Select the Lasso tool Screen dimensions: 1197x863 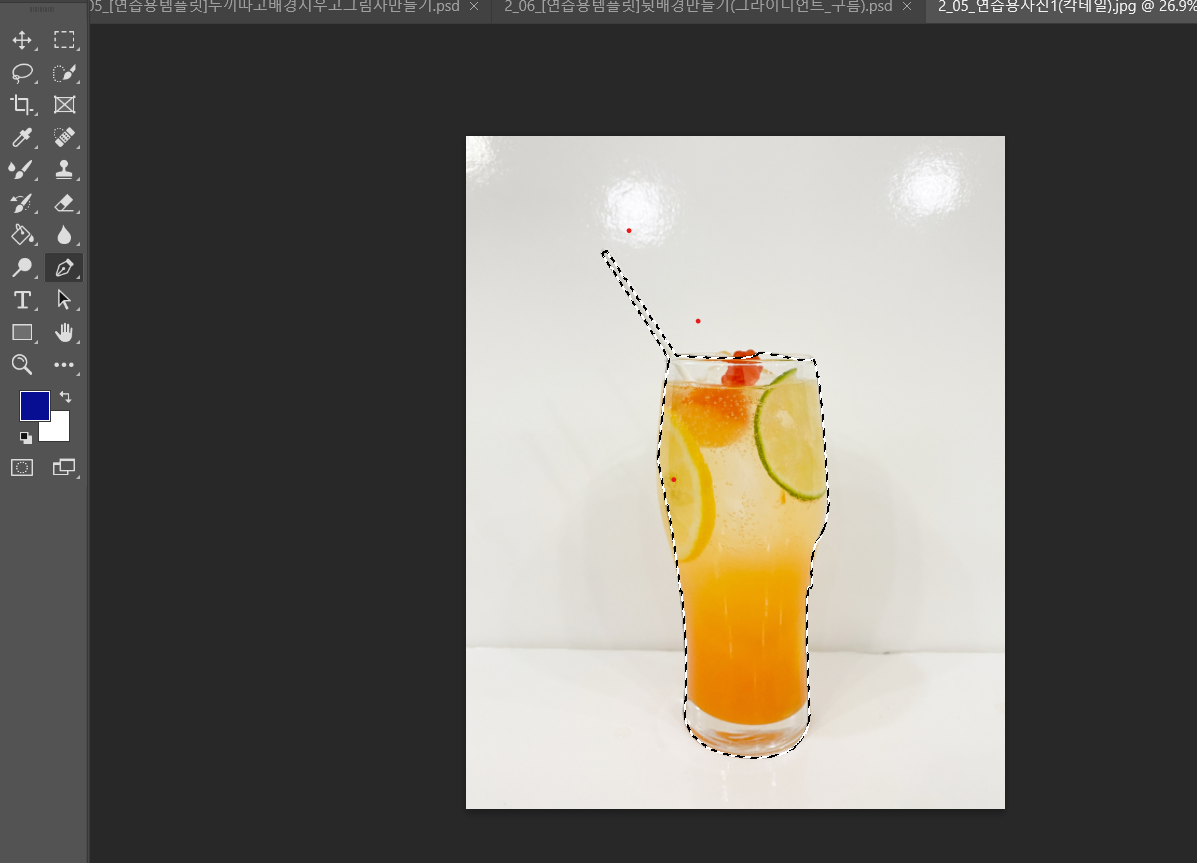(22, 73)
